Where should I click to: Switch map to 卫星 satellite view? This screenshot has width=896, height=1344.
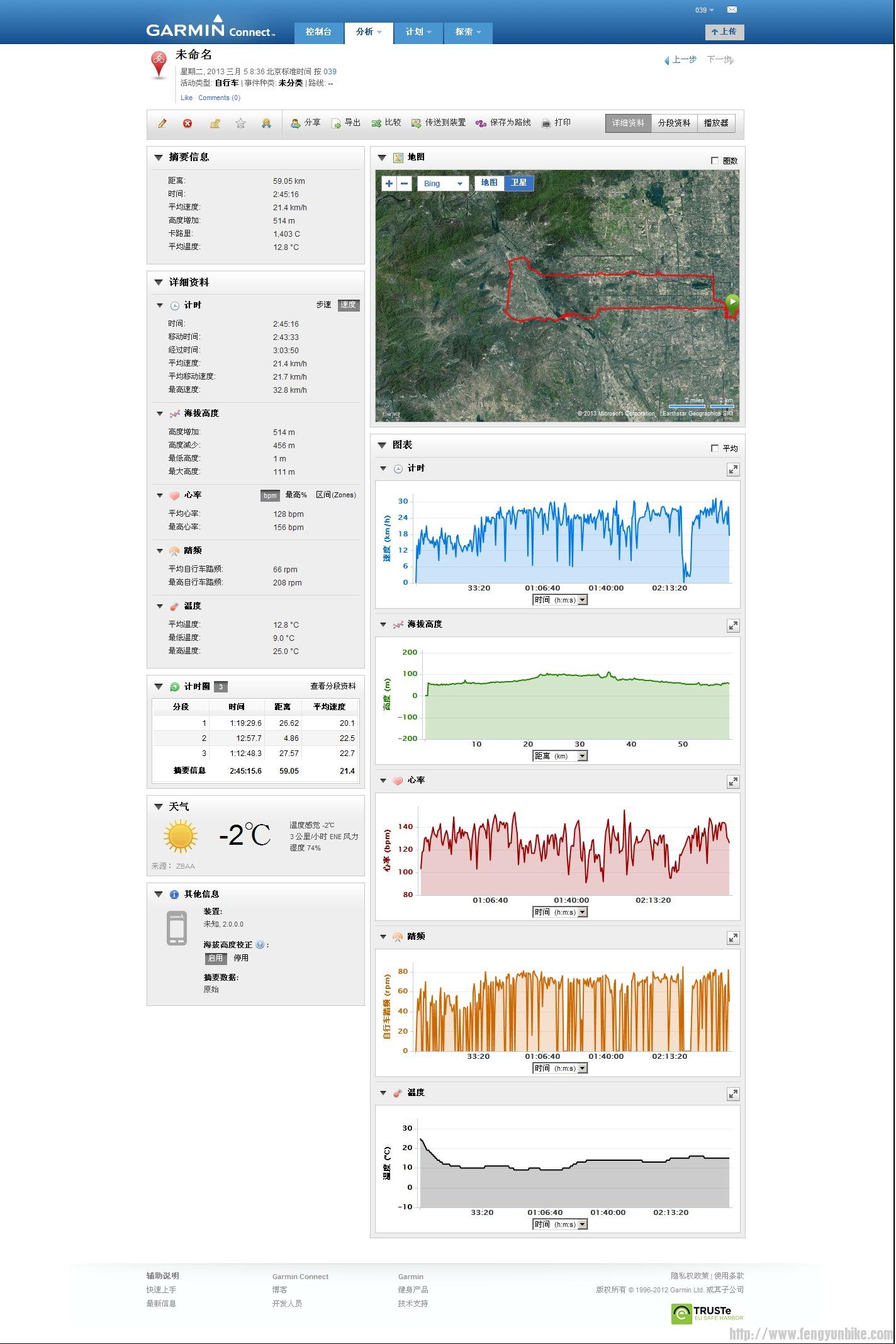pos(519,183)
